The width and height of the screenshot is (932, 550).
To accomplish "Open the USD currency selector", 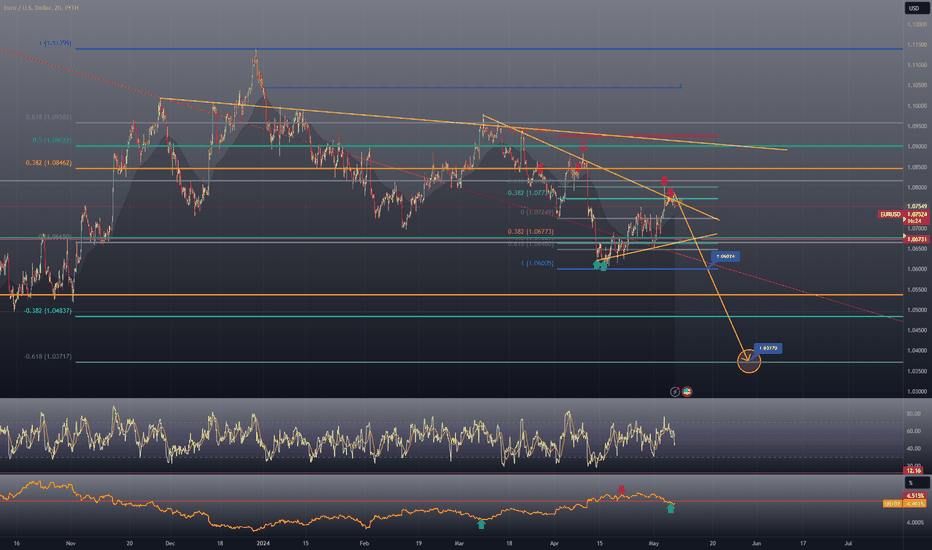I will tap(916, 8).
